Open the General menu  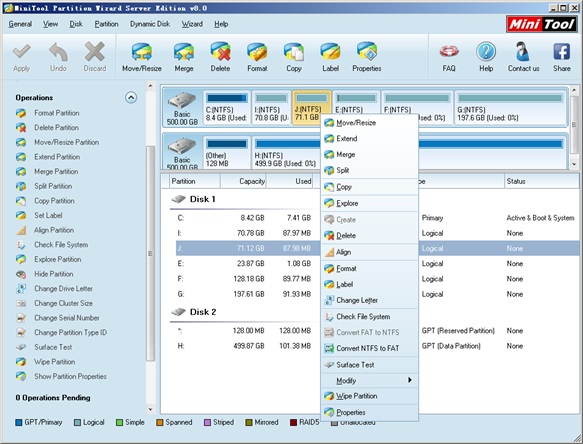20,24
